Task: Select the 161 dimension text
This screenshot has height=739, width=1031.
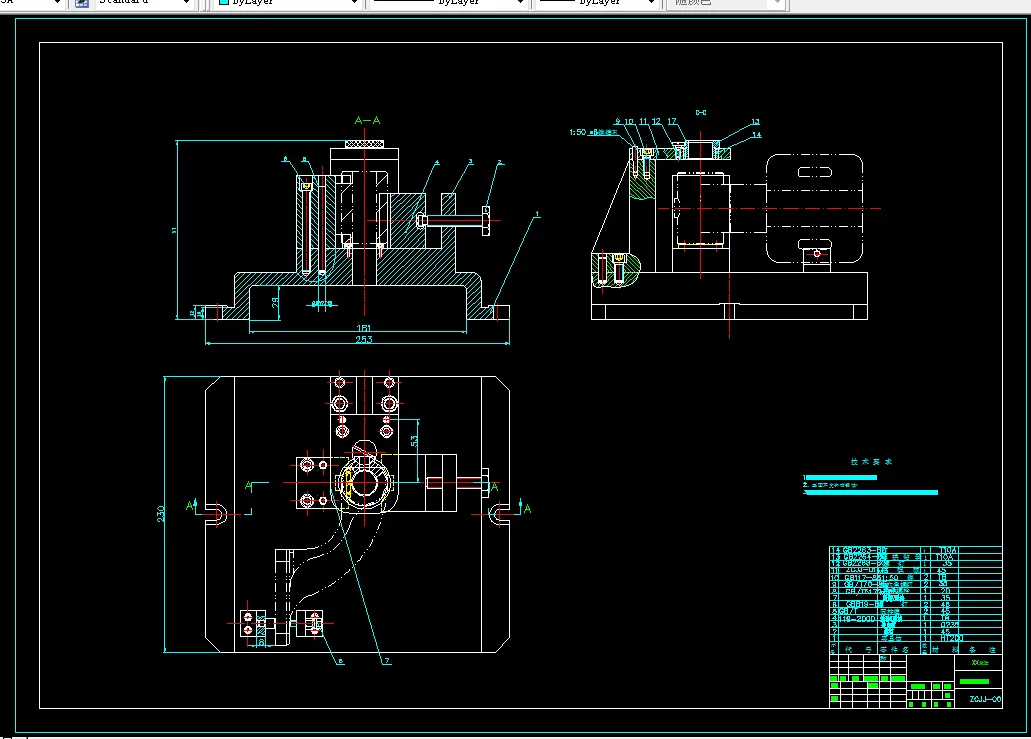Action: 364,327
